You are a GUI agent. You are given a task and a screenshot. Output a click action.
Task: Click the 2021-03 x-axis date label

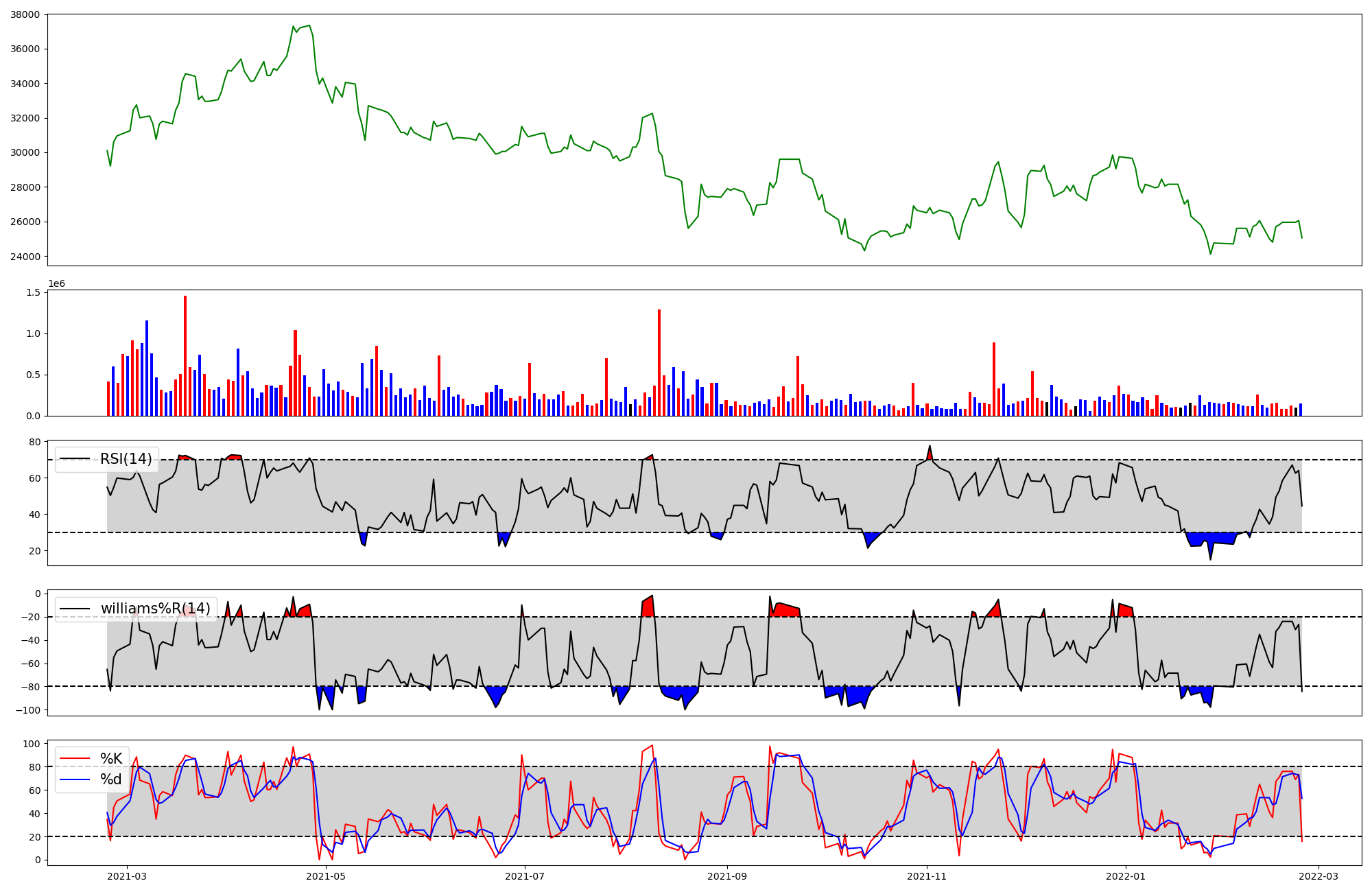point(127,876)
